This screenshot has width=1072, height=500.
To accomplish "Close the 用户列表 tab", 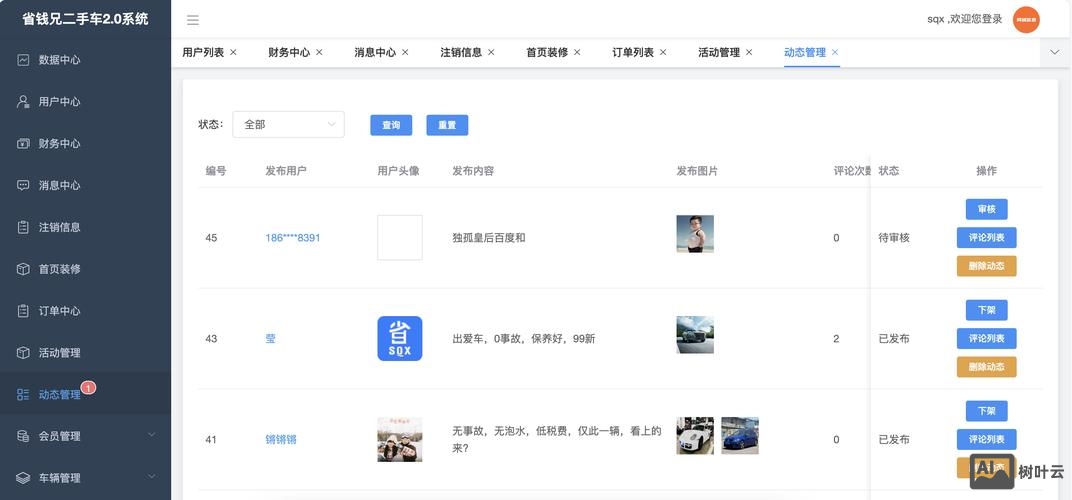I will point(233,53).
